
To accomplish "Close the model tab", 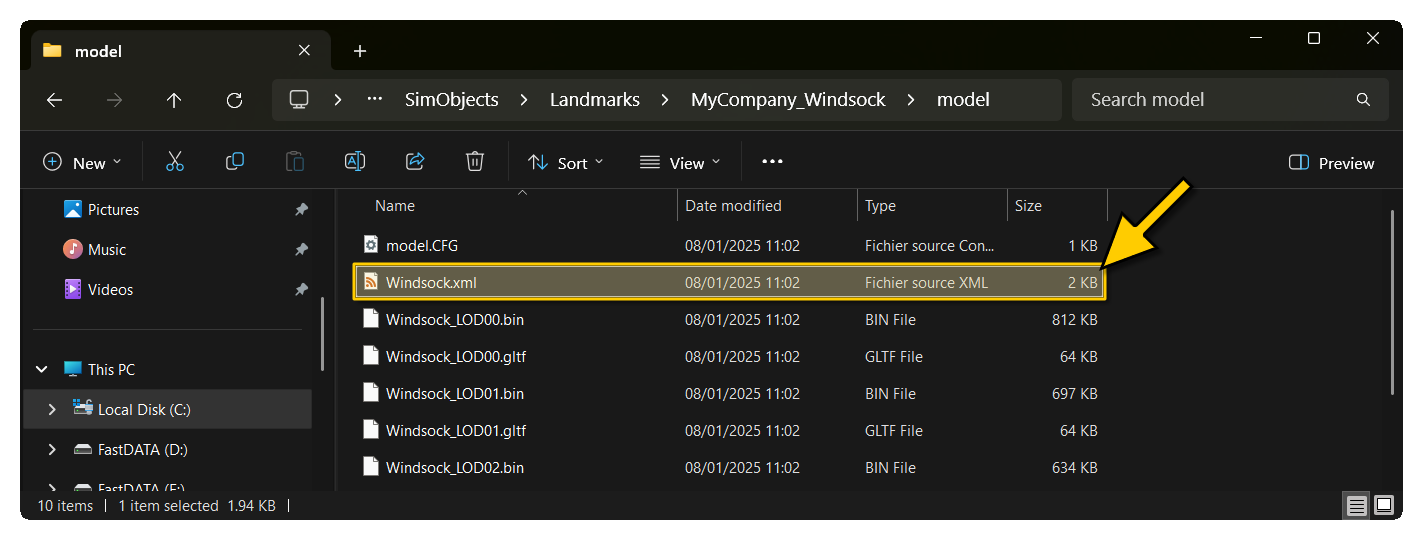I will 304,50.
